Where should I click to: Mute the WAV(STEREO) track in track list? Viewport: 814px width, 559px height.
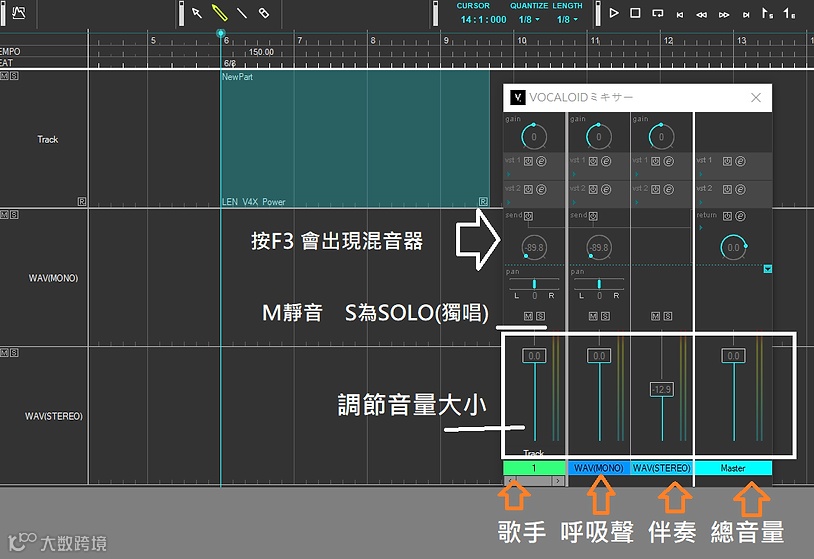tap(5, 353)
